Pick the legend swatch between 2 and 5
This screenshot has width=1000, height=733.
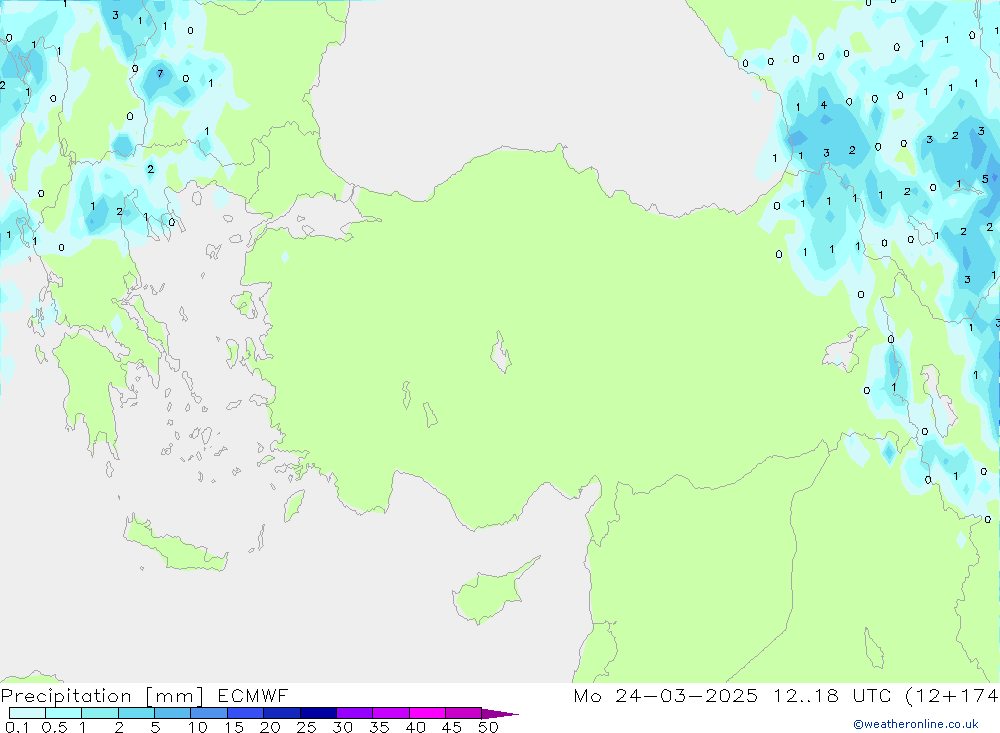(136, 713)
